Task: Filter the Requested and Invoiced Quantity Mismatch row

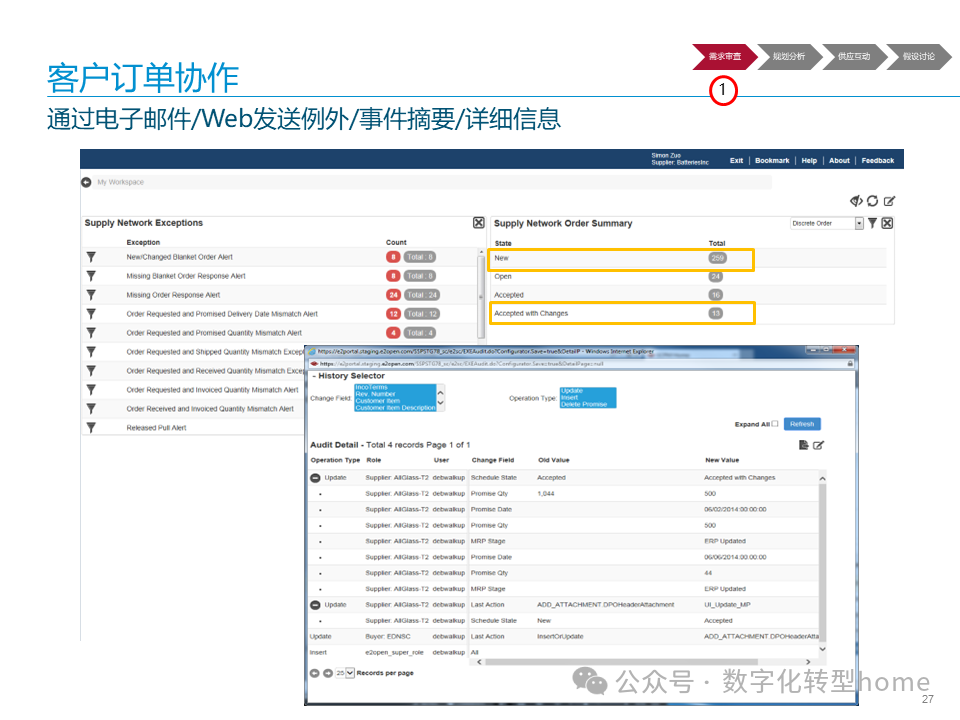Action: 91,390
